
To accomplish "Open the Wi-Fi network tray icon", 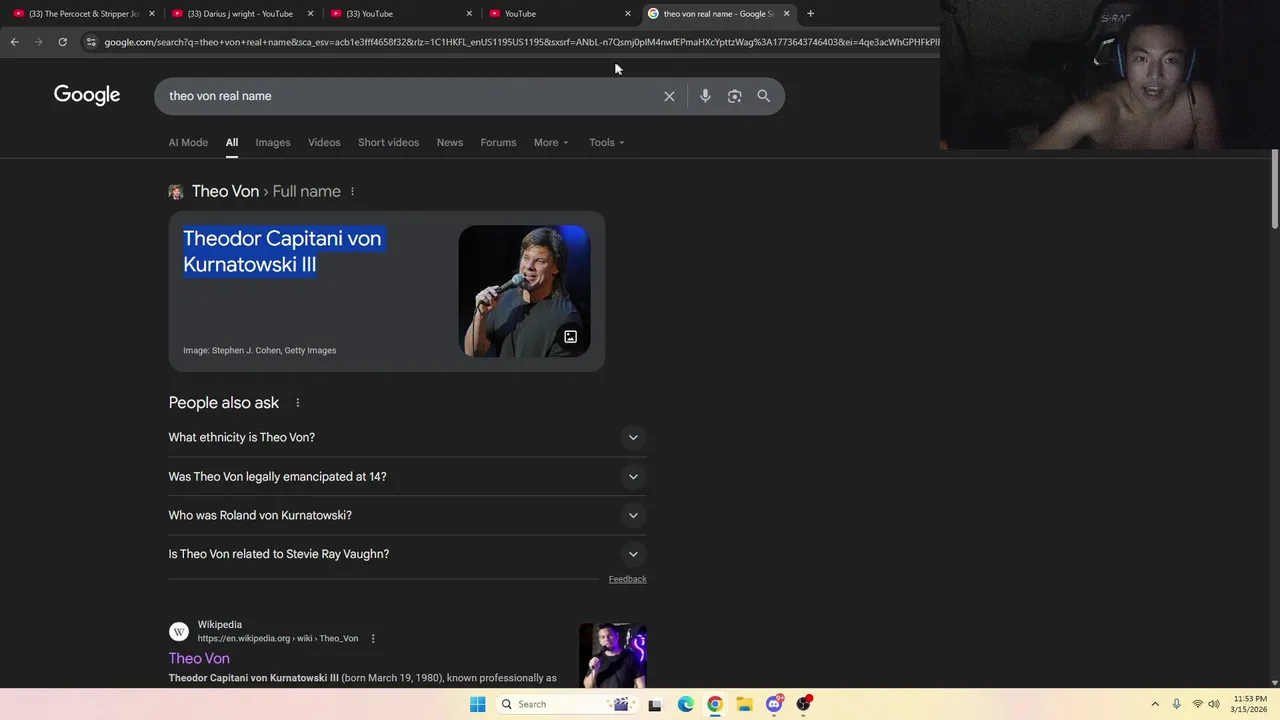I will click(x=1197, y=704).
